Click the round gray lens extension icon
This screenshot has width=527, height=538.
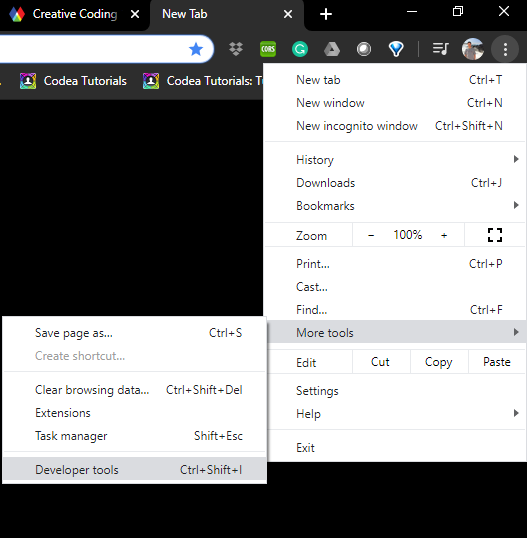coord(364,49)
